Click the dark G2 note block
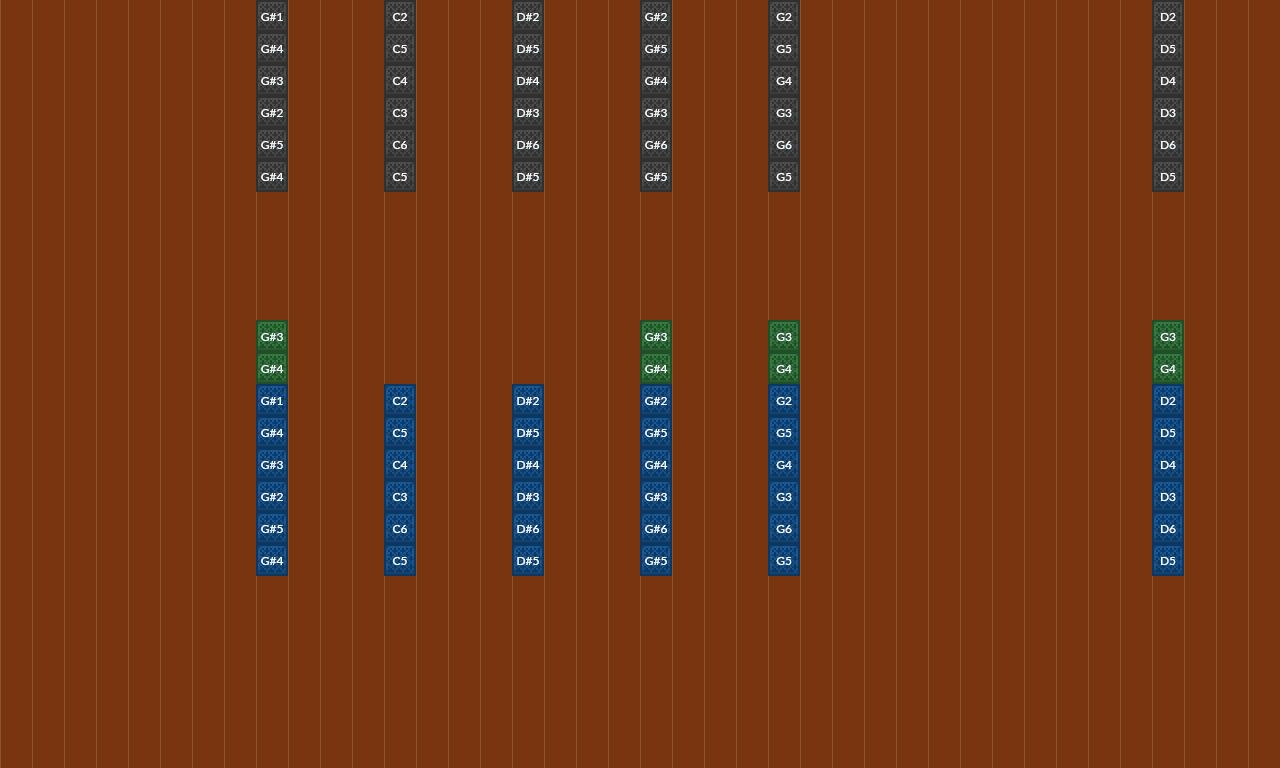The width and height of the screenshot is (1280, 768). point(783,17)
